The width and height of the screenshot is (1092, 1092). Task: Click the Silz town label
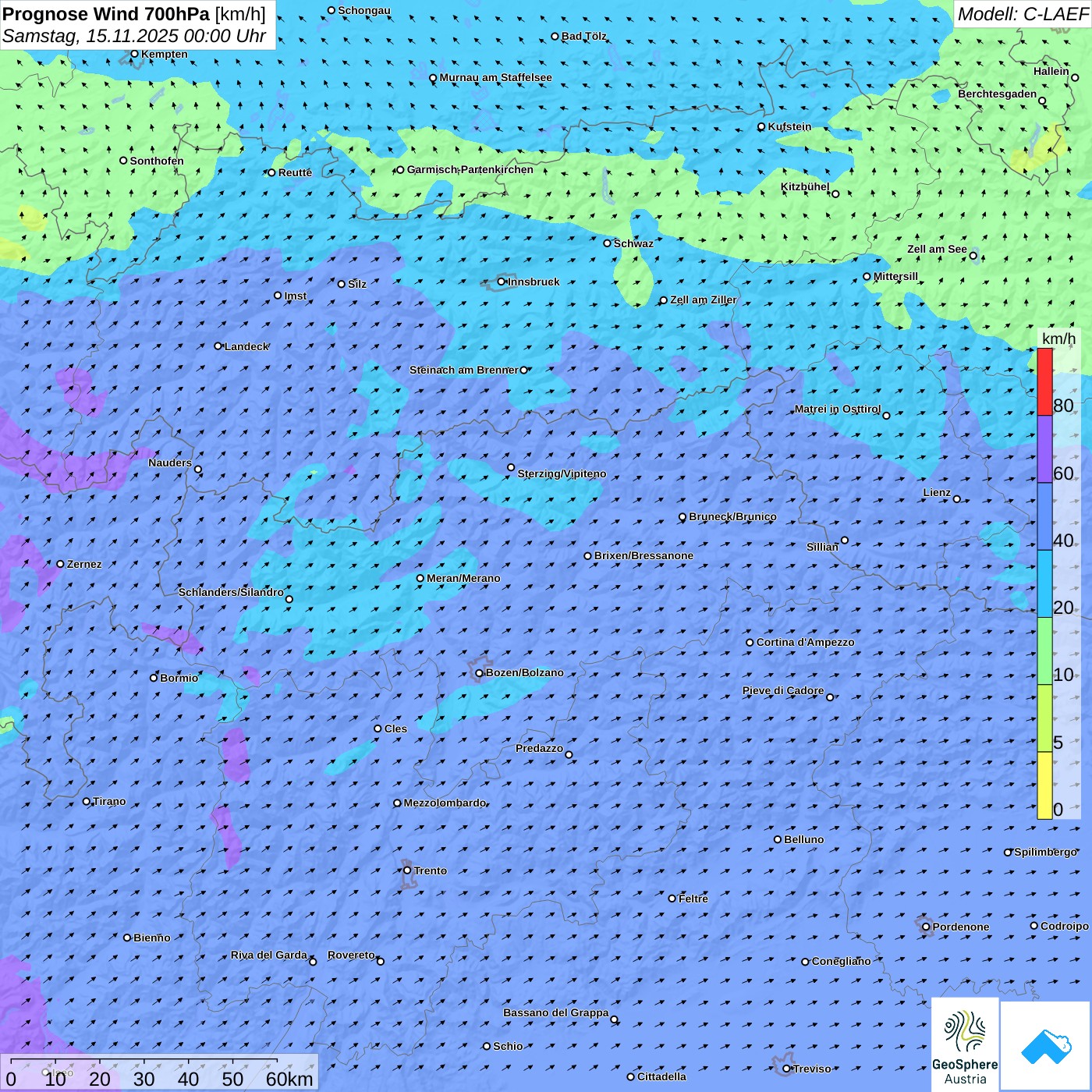tap(356, 284)
